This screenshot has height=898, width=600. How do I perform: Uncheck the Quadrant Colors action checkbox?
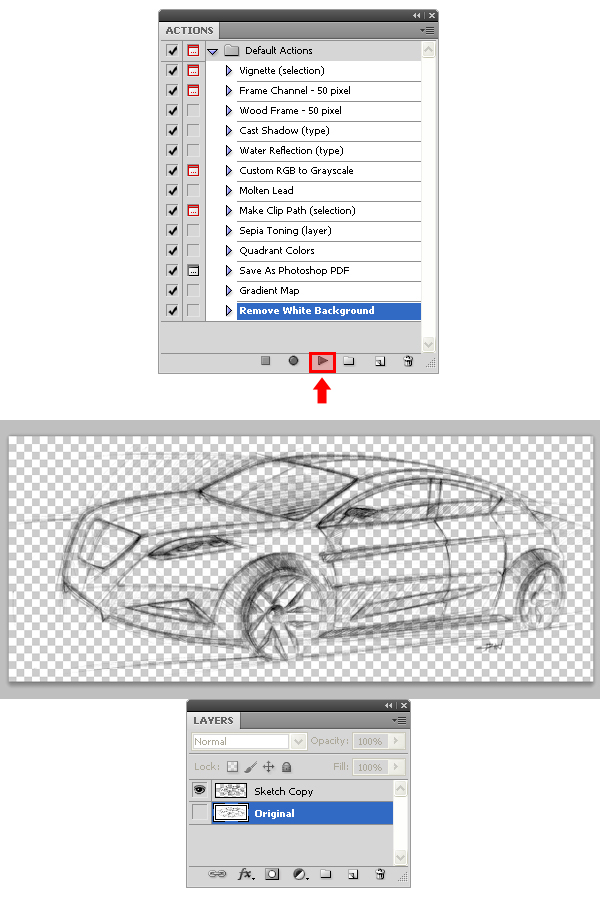point(172,250)
